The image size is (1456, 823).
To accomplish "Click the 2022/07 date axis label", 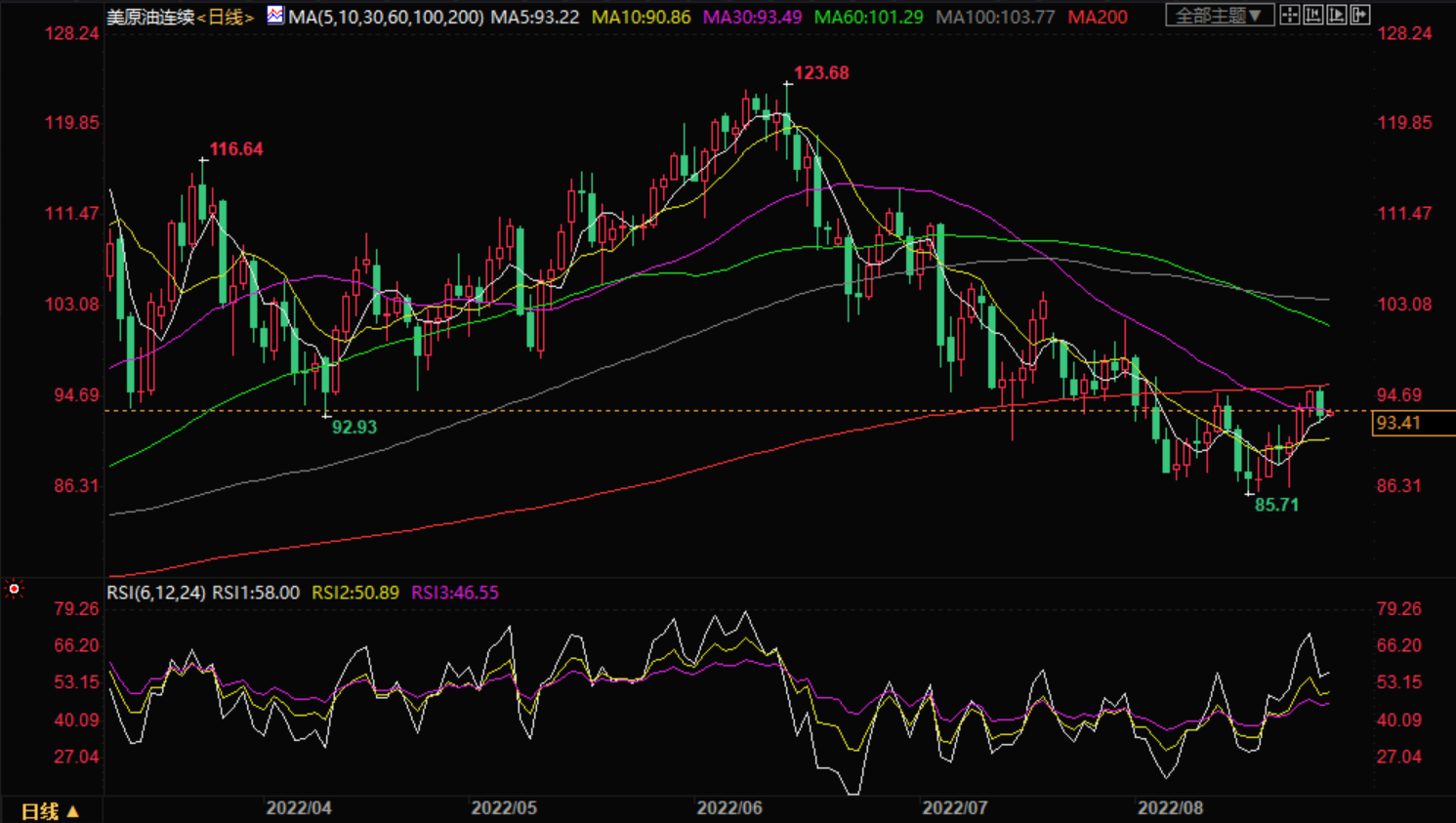I will click(x=955, y=808).
